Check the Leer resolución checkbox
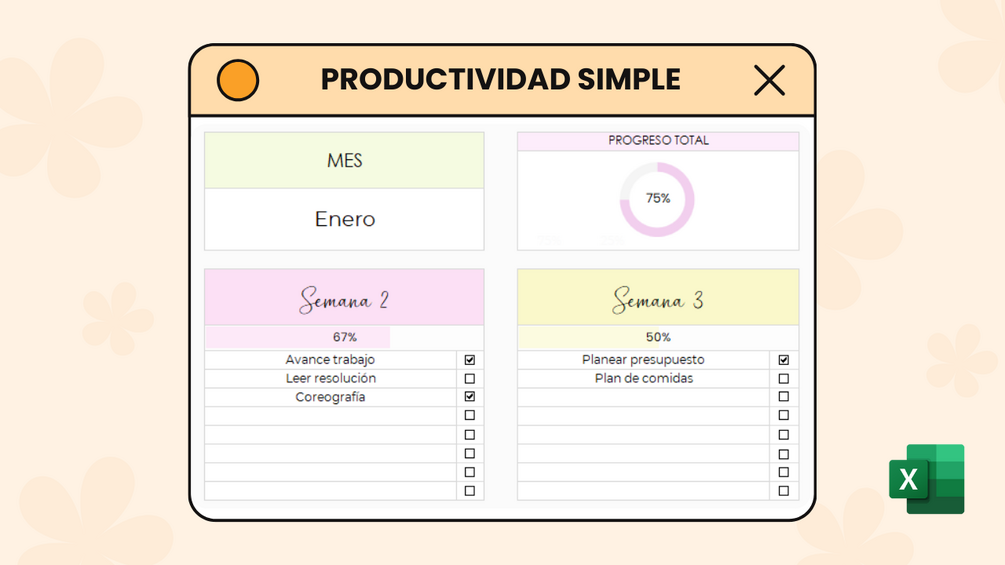Image resolution: width=1005 pixels, height=565 pixels. tap(470, 379)
